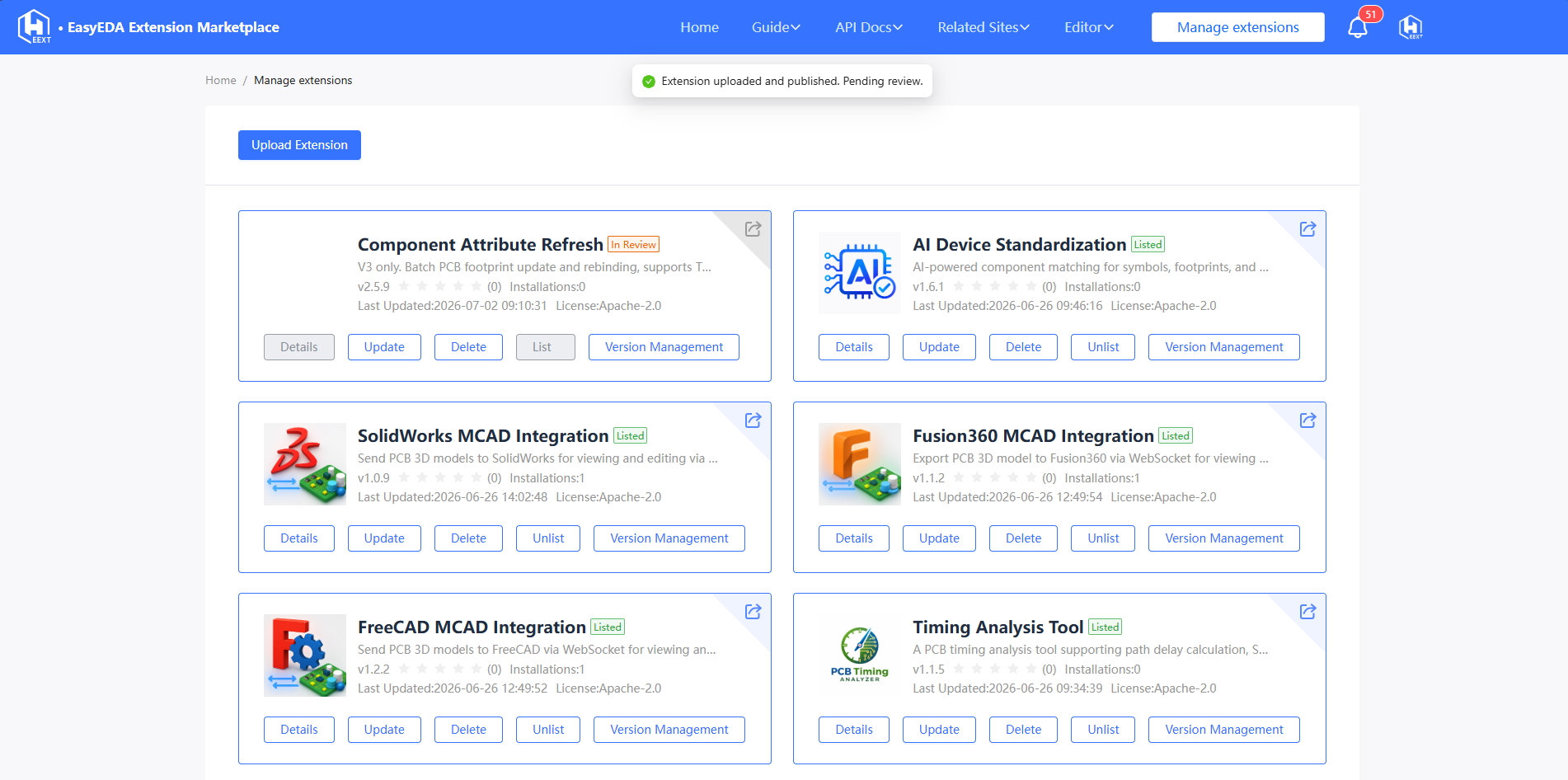The width and height of the screenshot is (1568, 780).
Task: Open share icon on Component Attribute Refresh card
Action: click(753, 229)
